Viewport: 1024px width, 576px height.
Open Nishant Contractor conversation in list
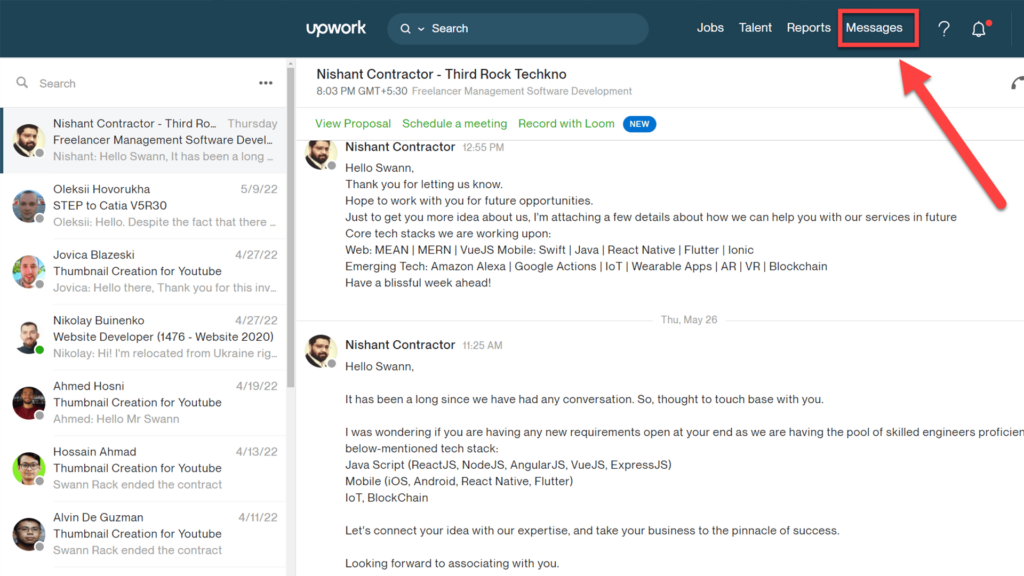[x=144, y=140]
